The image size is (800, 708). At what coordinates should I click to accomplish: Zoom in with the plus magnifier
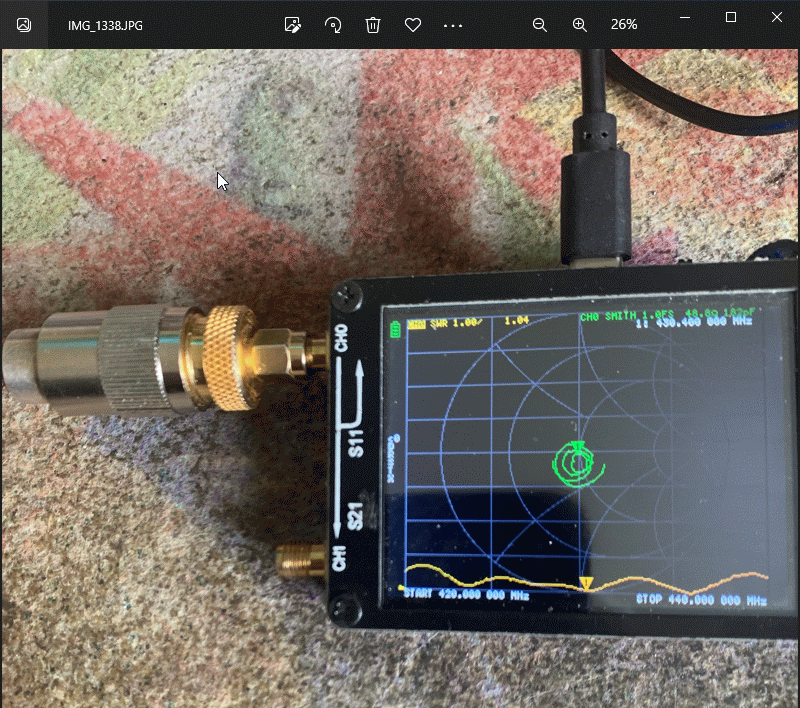pyautogui.click(x=580, y=24)
